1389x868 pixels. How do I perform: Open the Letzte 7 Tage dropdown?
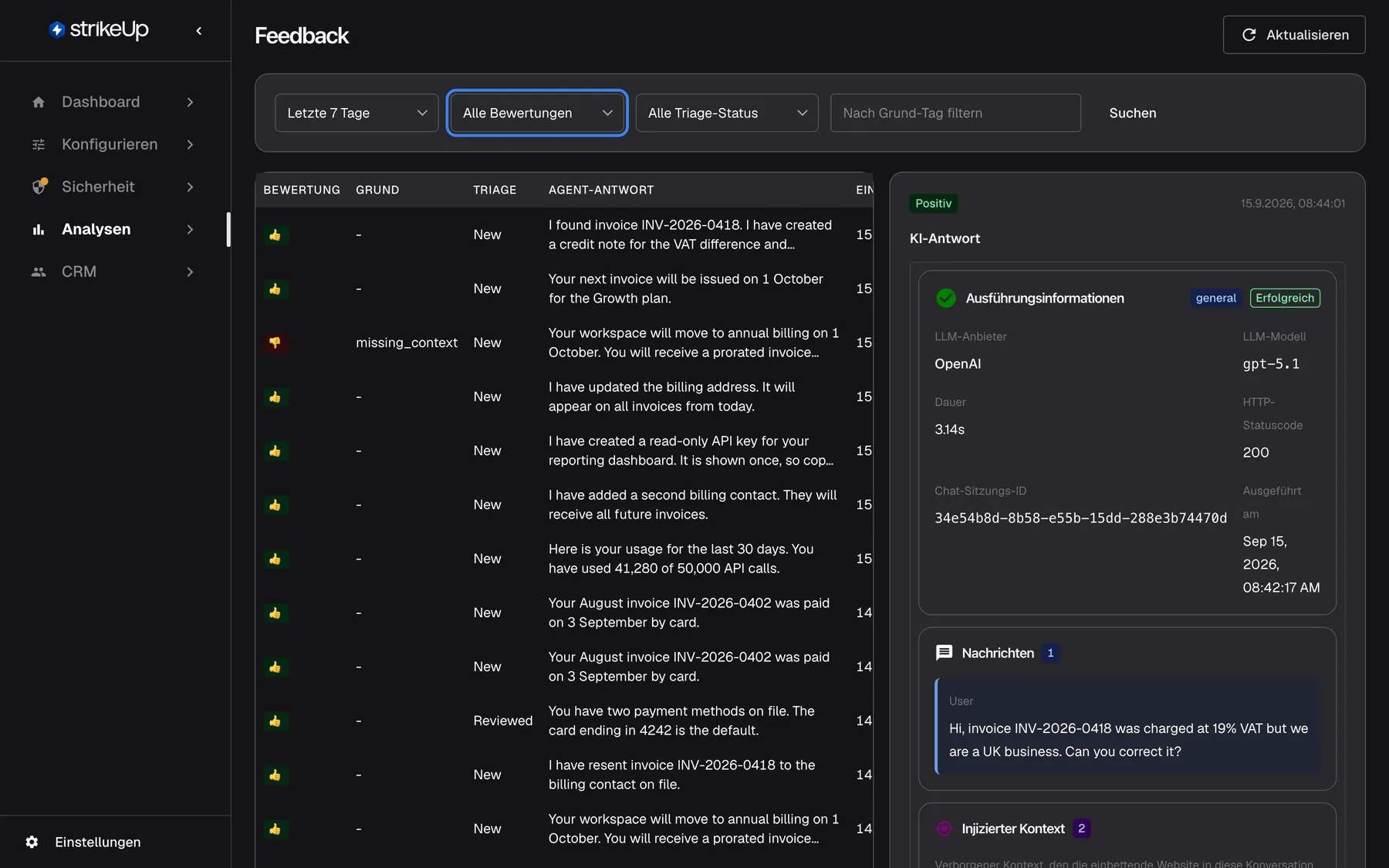[x=357, y=113]
